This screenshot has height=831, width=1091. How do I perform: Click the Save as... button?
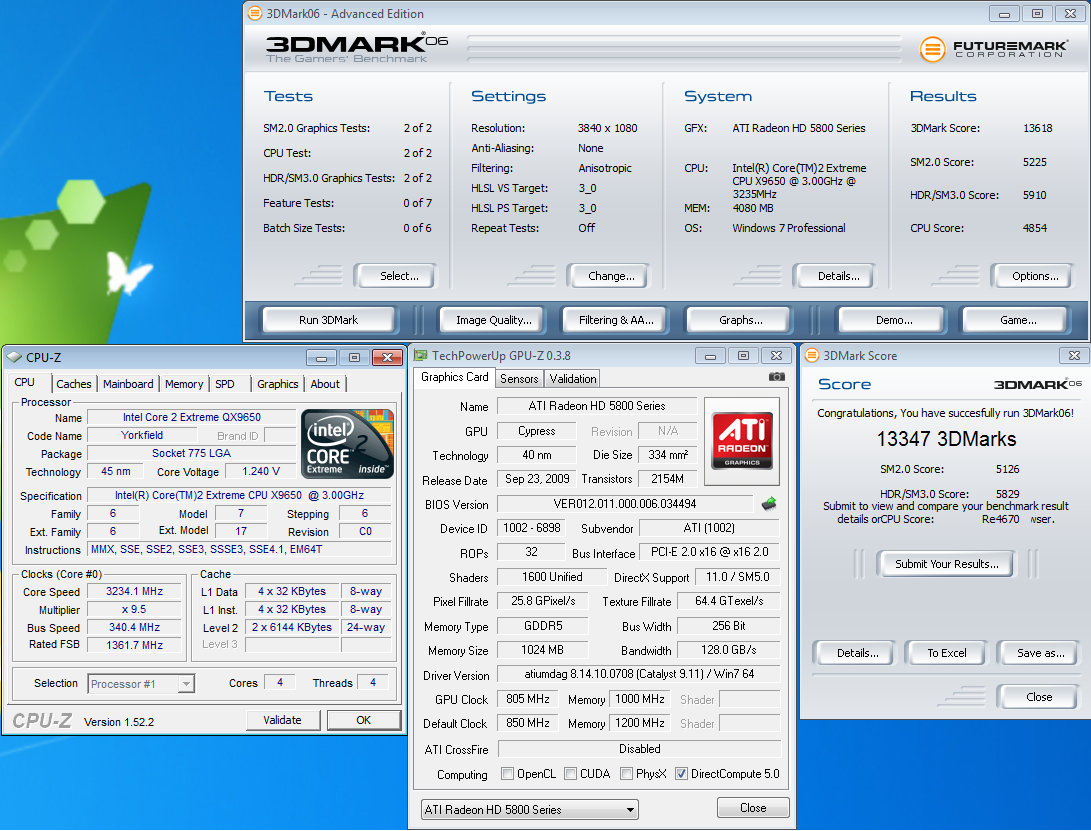click(x=1040, y=654)
